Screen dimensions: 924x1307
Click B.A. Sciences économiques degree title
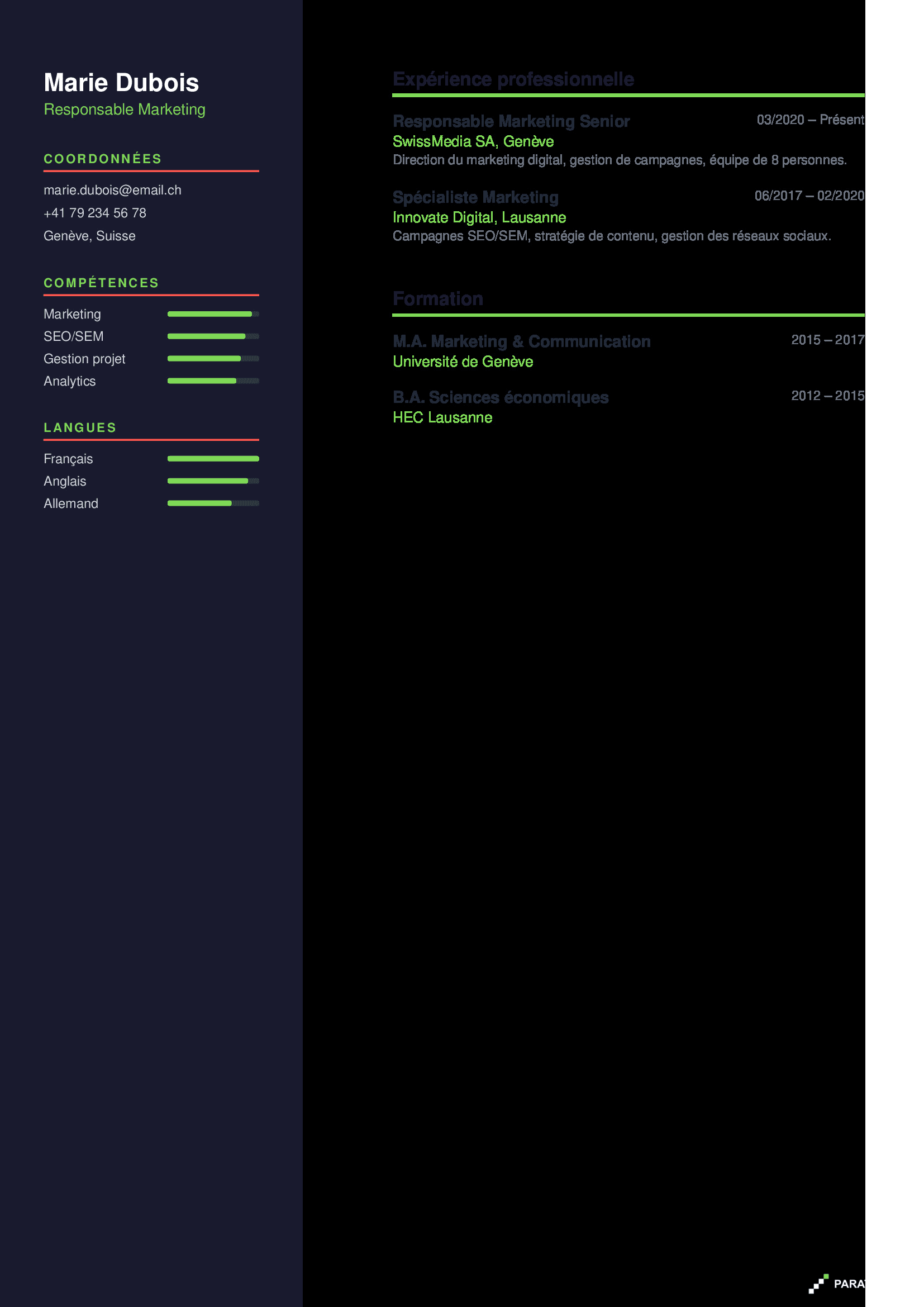click(501, 397)
